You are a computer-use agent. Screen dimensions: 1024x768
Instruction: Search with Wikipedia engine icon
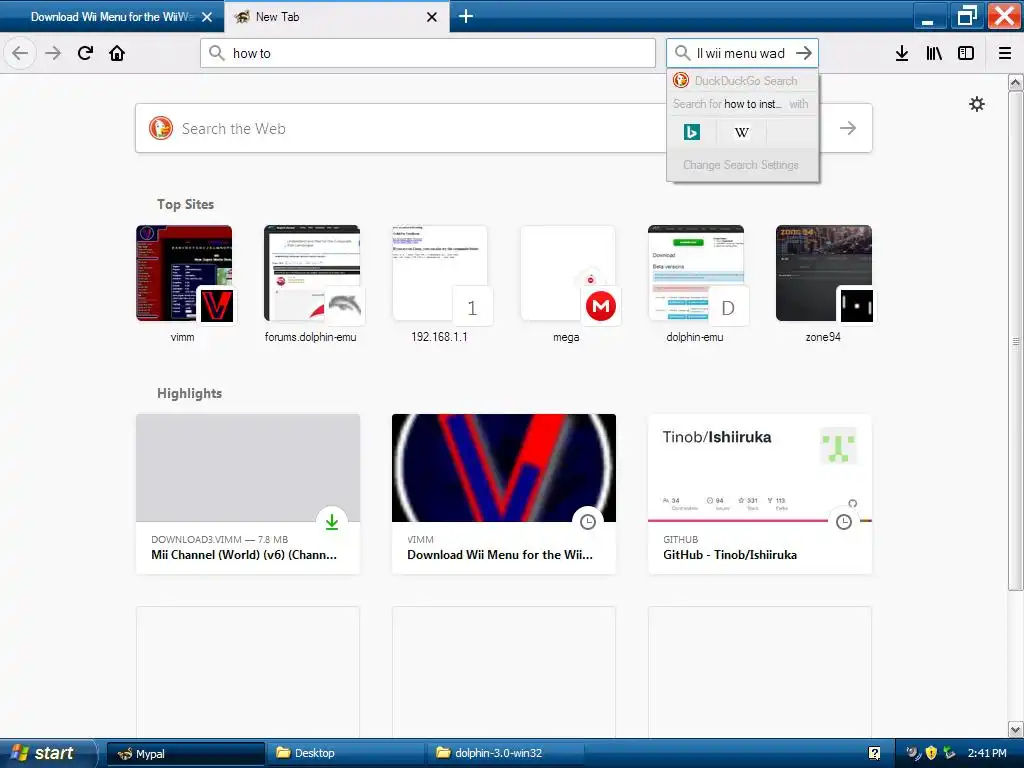741,133
